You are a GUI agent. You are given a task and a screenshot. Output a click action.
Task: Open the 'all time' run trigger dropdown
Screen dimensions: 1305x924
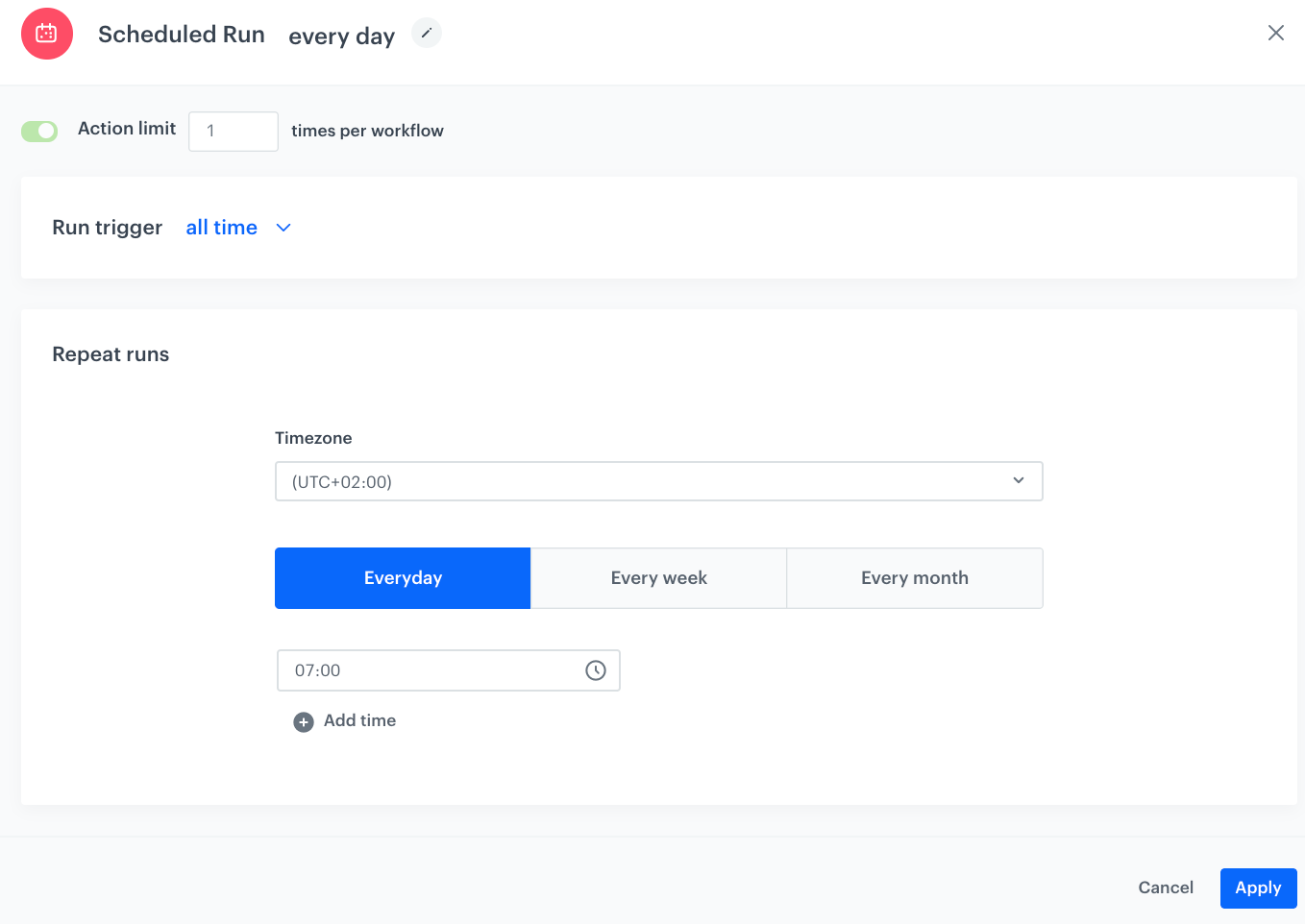[222, 228]
